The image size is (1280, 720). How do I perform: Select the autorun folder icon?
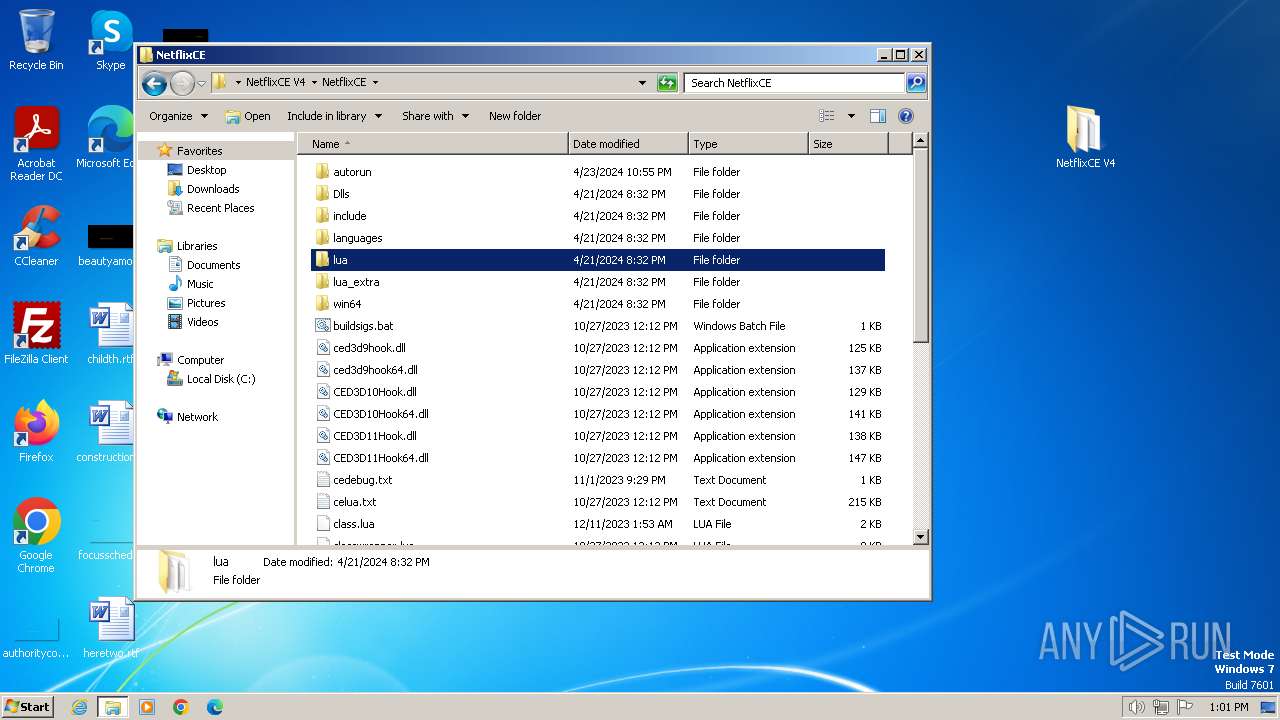click(x=322, y=172)
